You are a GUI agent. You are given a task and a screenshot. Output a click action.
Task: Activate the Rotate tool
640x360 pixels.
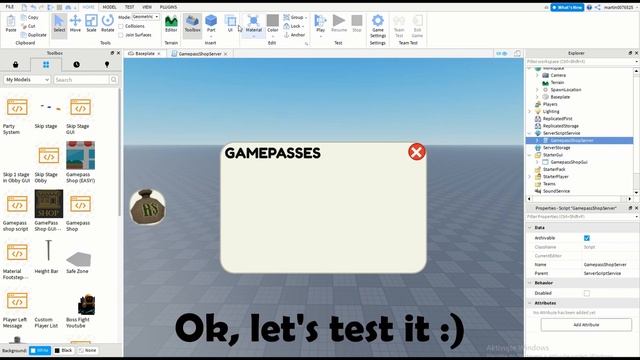click(108, 24)
